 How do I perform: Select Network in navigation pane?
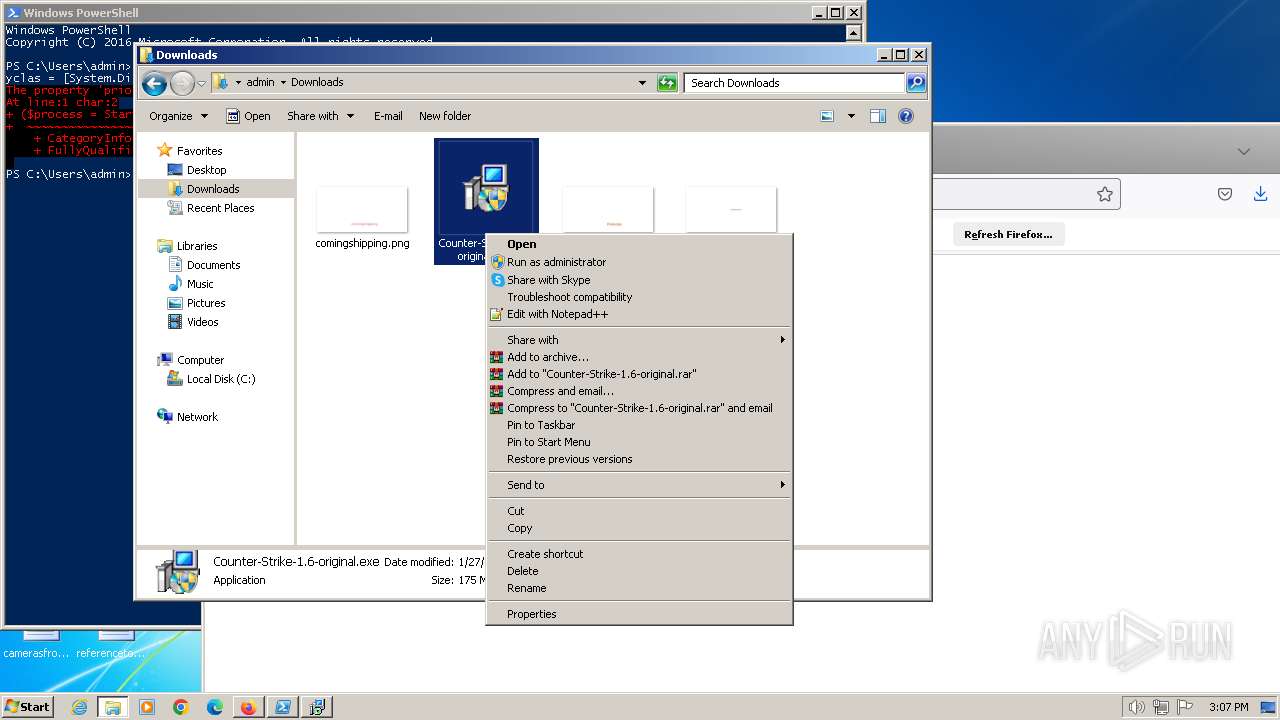(x=197, y=417)
